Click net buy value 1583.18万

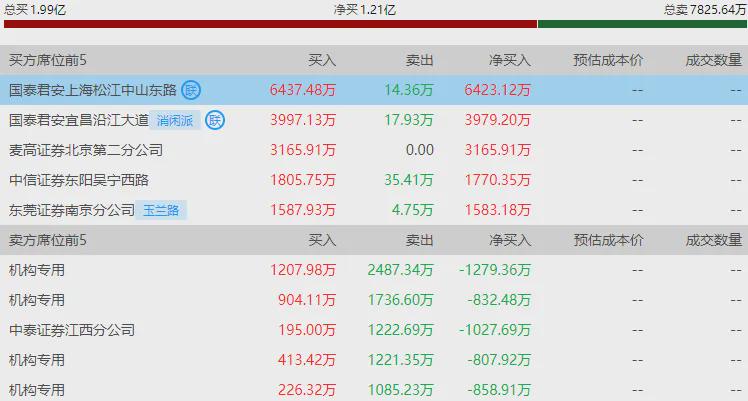(x=498, y=210)
